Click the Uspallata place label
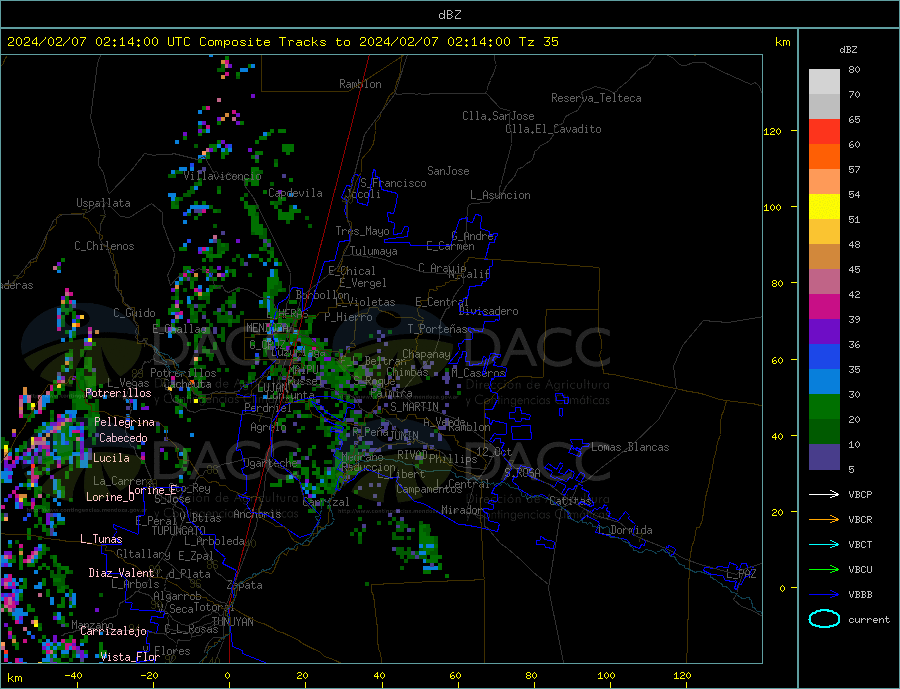 (x=103, y=203)
